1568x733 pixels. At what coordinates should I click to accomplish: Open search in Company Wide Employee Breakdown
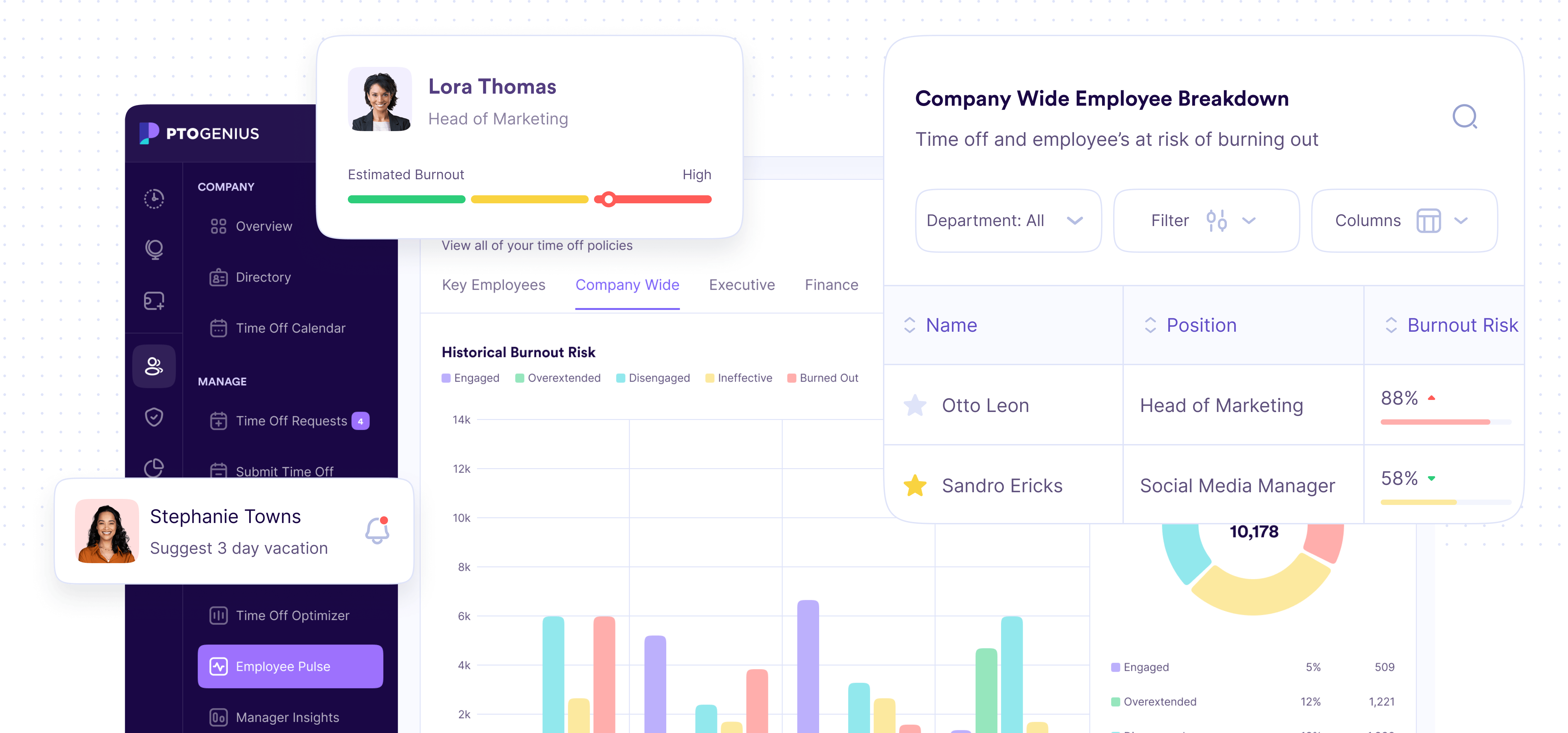click(1465, 116)
